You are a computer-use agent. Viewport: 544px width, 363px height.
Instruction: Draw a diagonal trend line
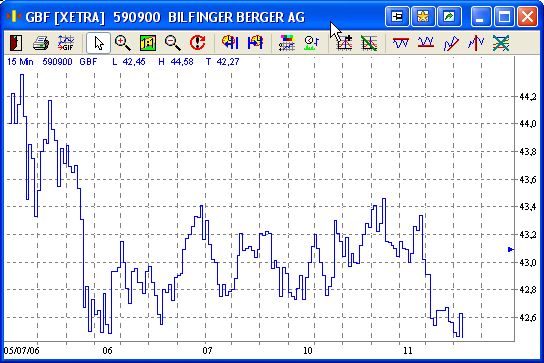[x=451, y=43]
